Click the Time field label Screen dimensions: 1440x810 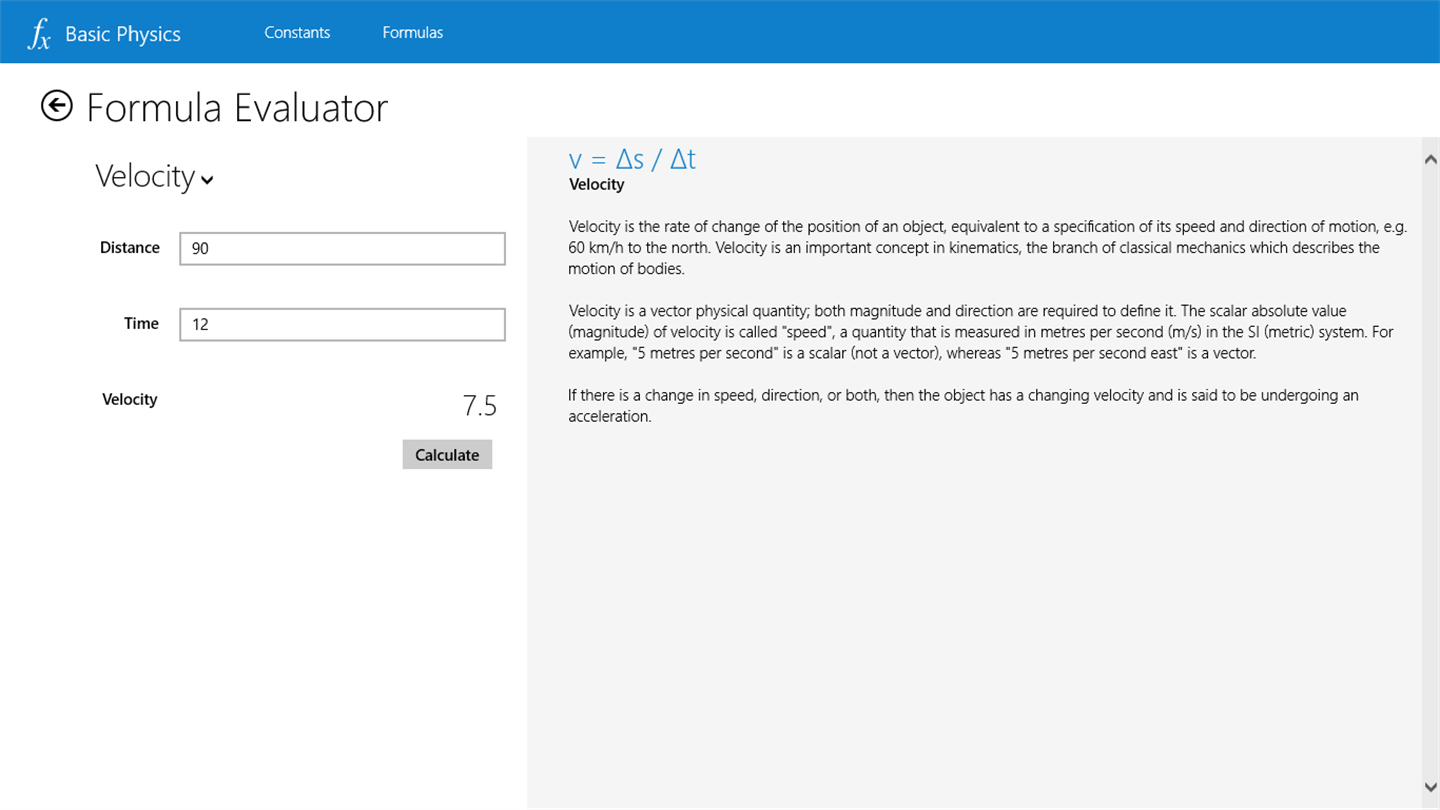141,324
